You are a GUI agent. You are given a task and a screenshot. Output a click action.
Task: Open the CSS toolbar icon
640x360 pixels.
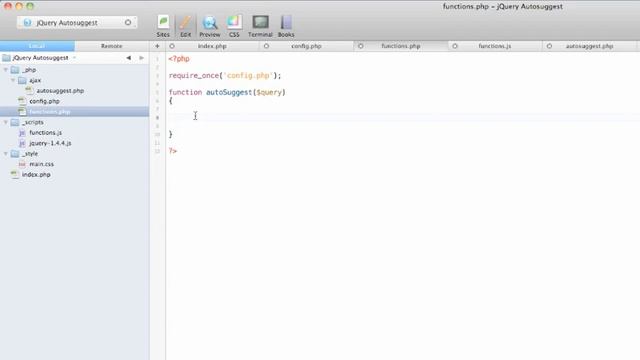234,27
